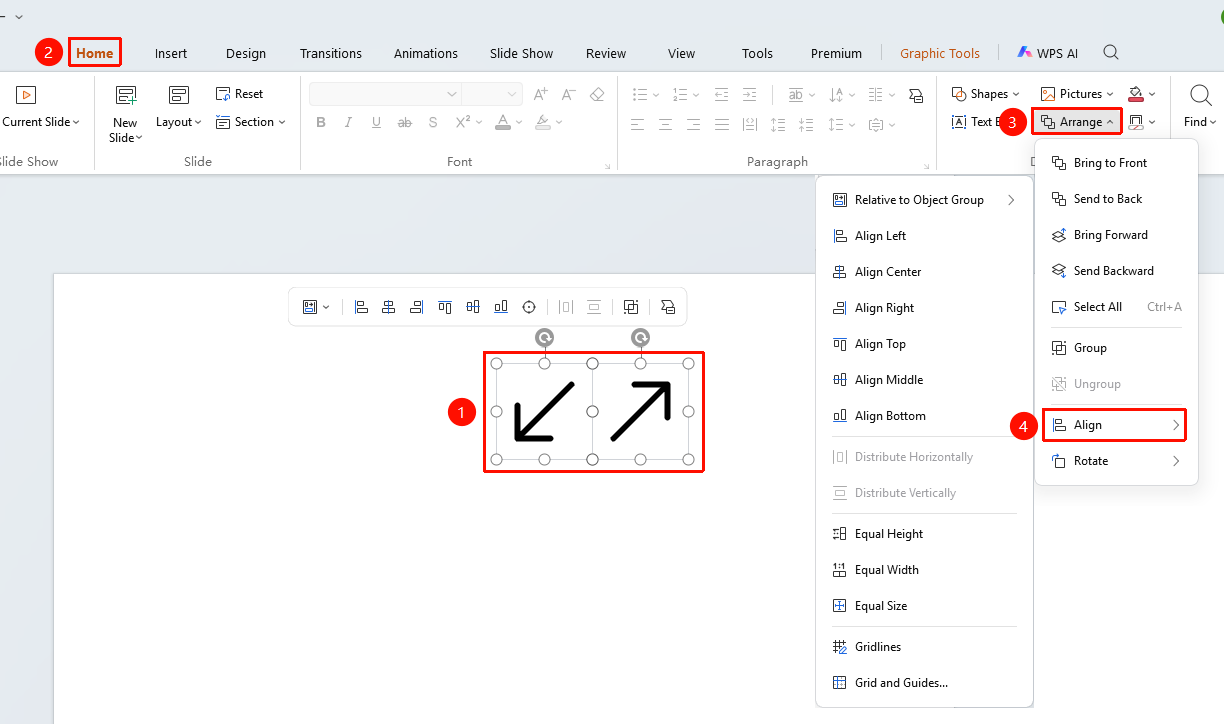Open search via the magnifier beside WPS AI
The height and width of the screenshot is (724, 1224).
point(1111,53)
